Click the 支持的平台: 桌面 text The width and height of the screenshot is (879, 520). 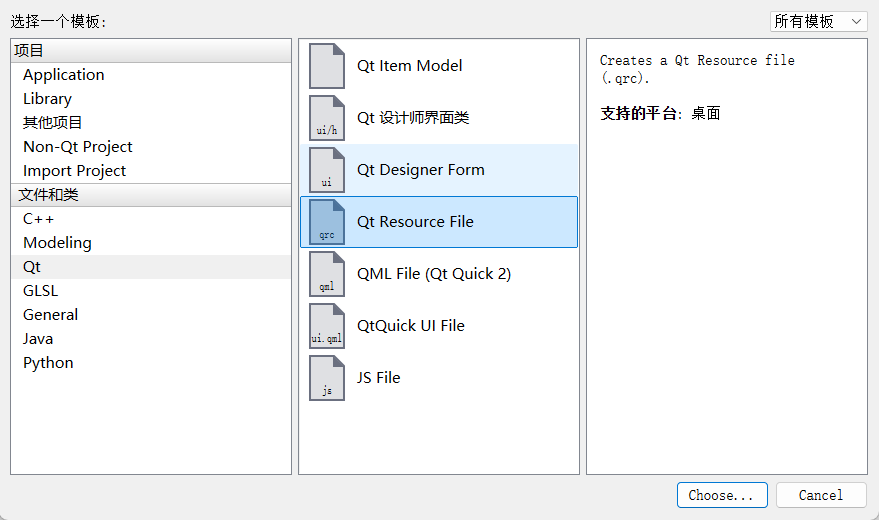point(660,114)
